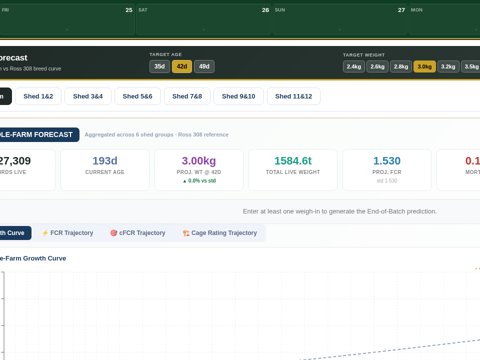Select the 35d target age option
The image size is (480, 360).
(x=159, y=66)
